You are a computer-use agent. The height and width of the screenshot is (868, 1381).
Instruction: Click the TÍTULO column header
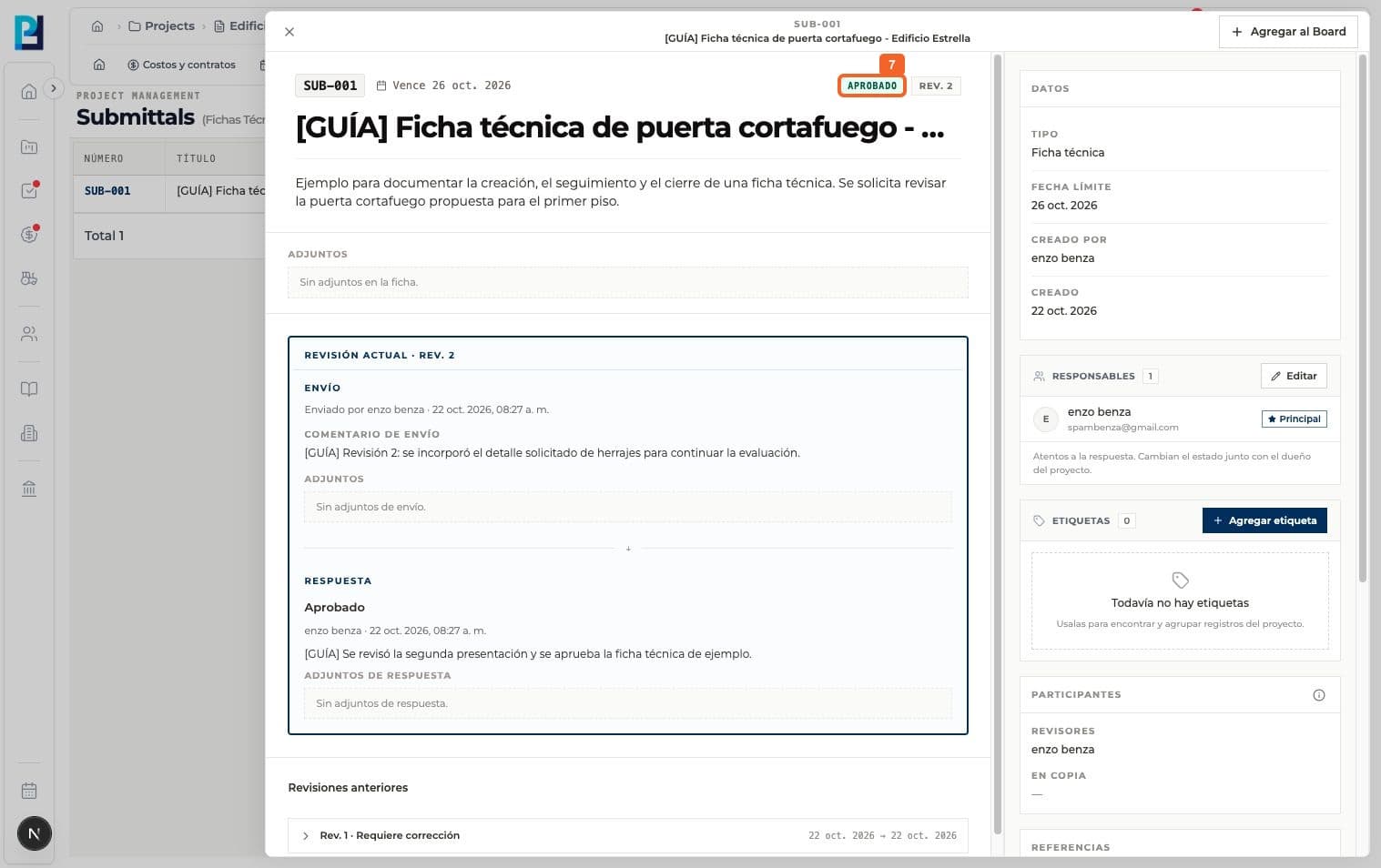(196, 158)
